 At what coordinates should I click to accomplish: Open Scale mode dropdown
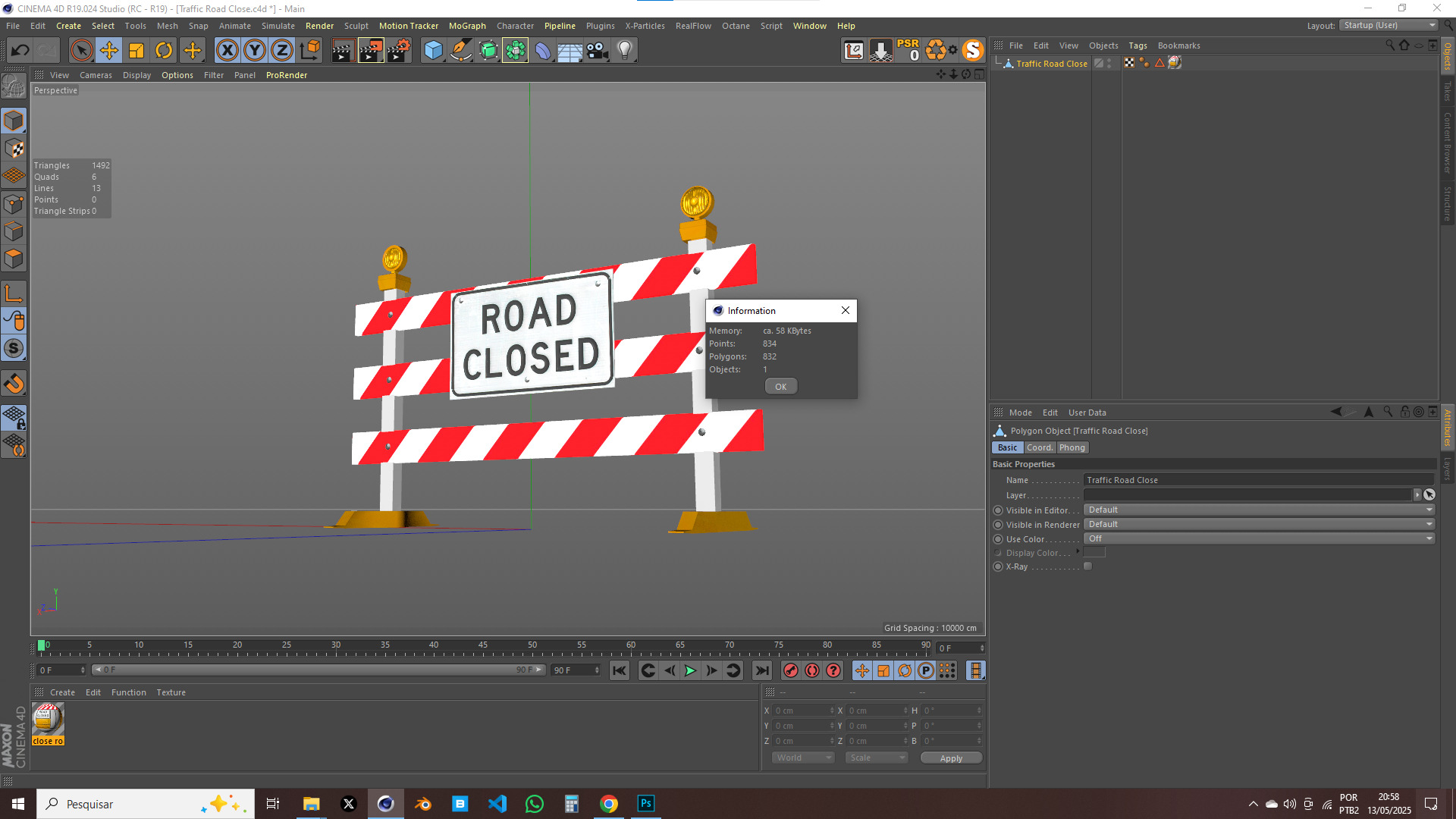click(x=877, y=758)
